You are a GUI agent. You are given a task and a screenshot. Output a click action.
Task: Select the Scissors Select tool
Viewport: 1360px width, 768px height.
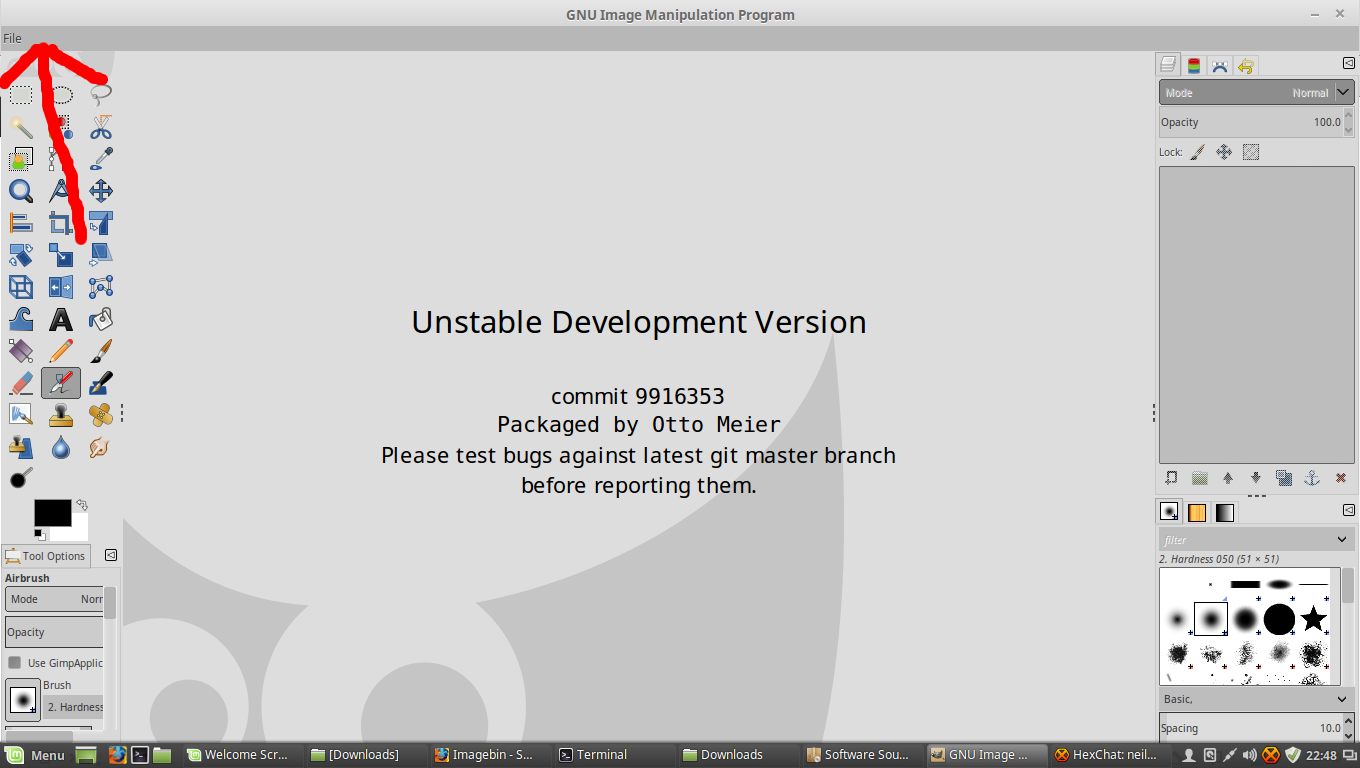pyautogui.click(x=101, y=127)
